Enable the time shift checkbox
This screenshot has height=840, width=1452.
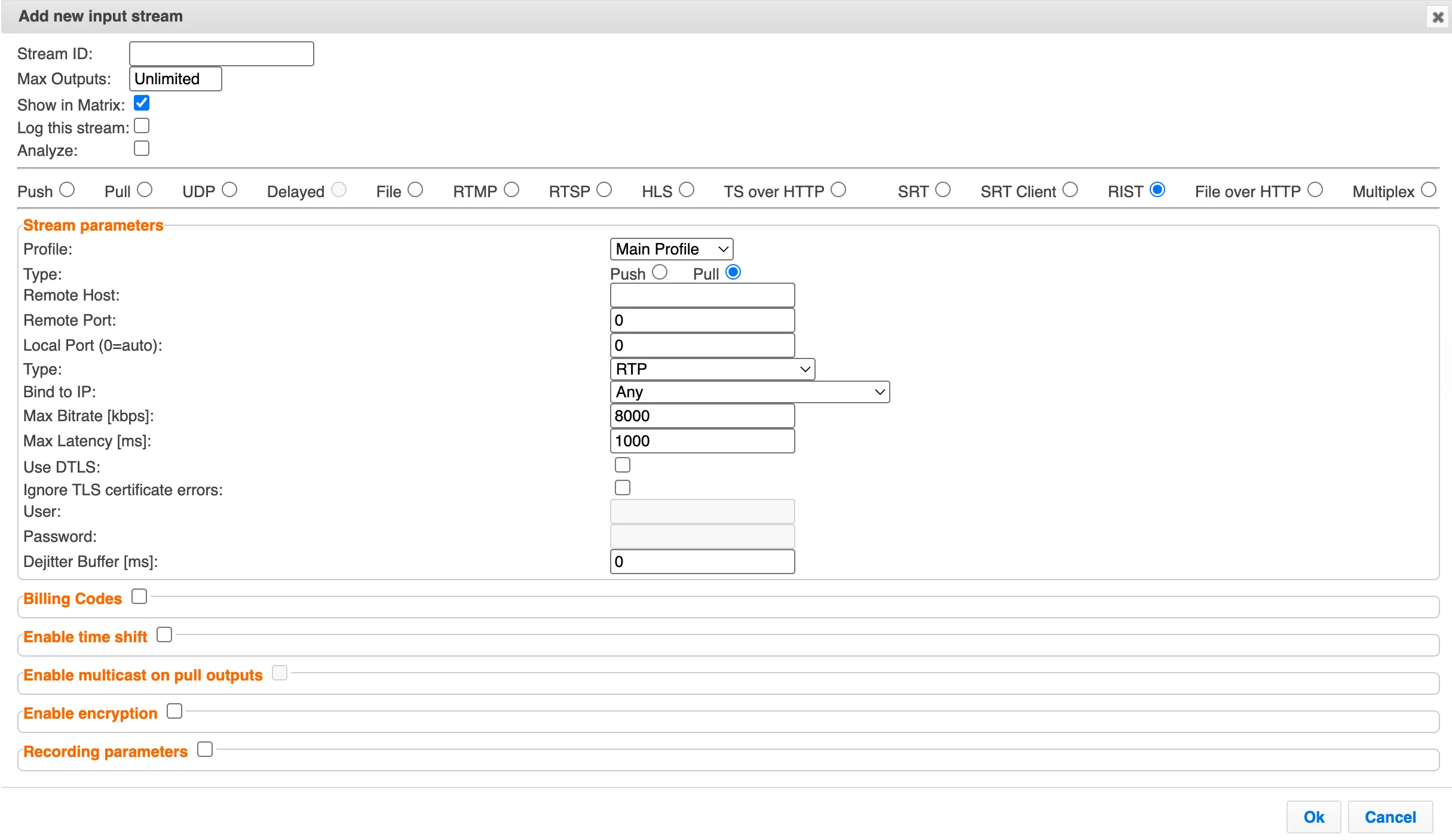point(164,634)
